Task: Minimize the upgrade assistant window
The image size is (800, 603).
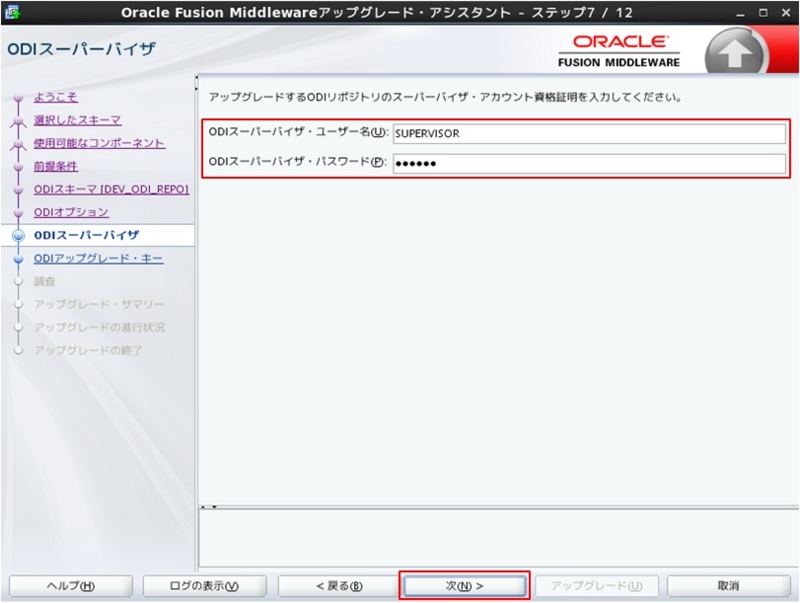Action: (x=740, y=13)
